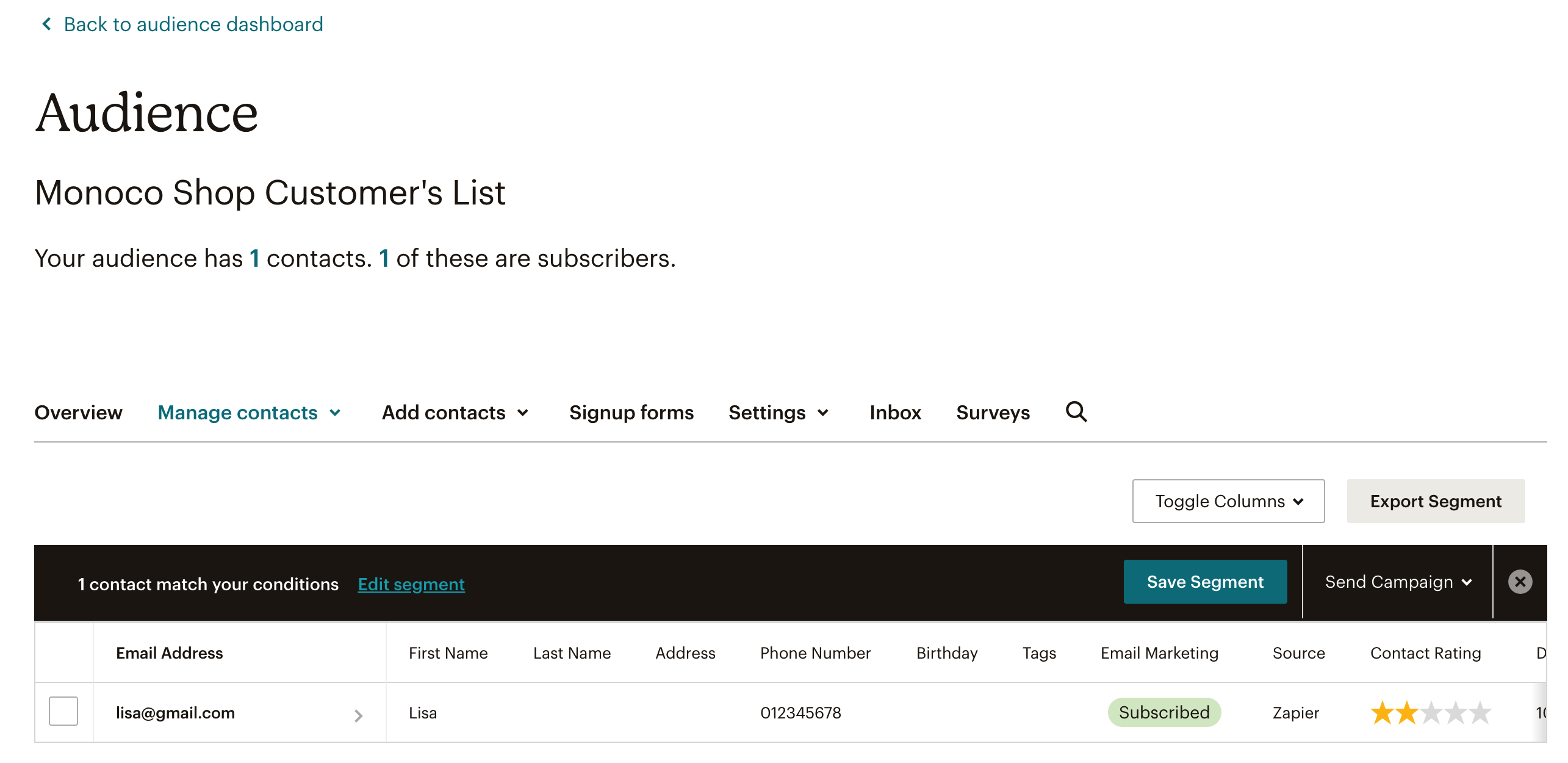Click the Subscribed status badge

(1164, 712)
